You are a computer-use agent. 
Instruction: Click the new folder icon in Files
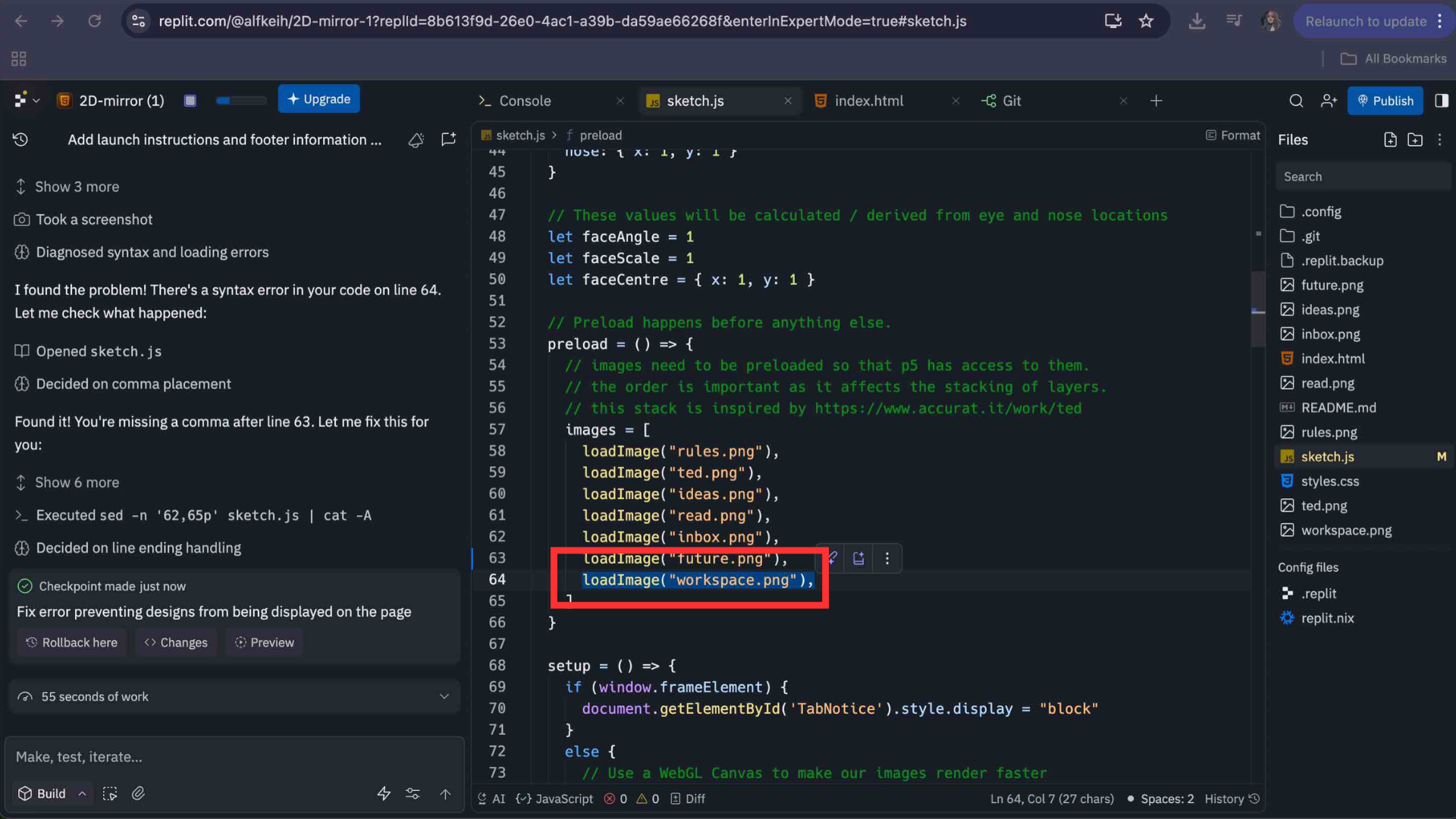[x=1415, y=140]
